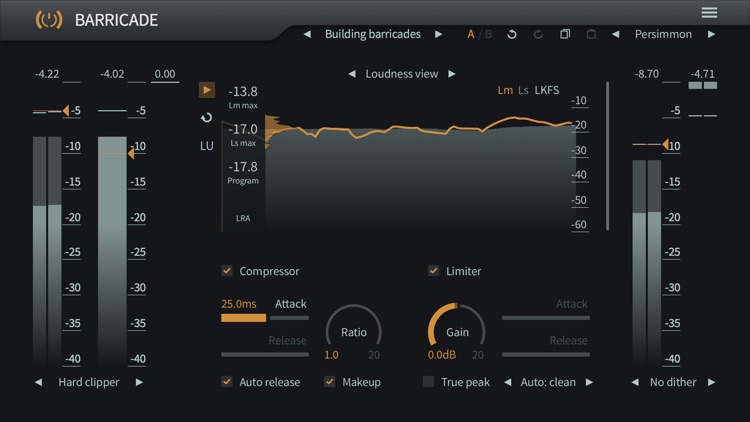Viewport: 750px width, 422px height.
Task: Disable the Limiter checkbox
Action: click(x=433, y=271)
